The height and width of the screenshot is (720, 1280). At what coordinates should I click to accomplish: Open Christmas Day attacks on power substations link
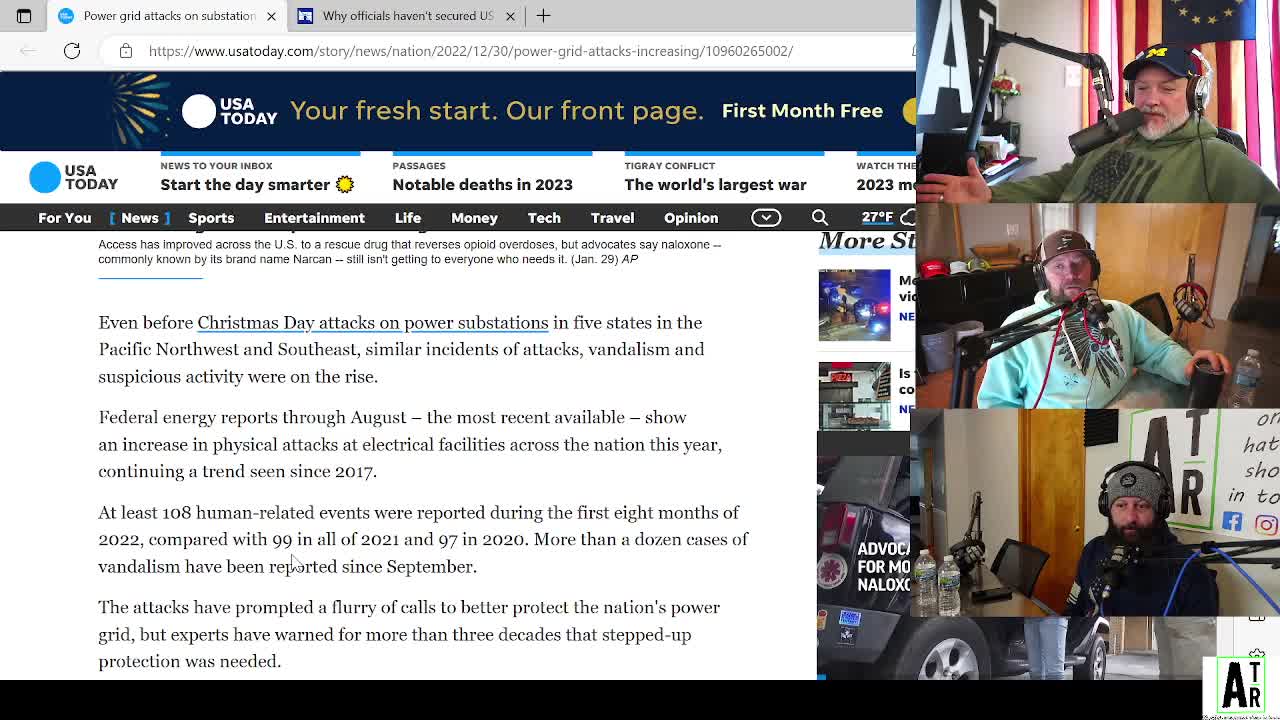(x=373, y=323)
